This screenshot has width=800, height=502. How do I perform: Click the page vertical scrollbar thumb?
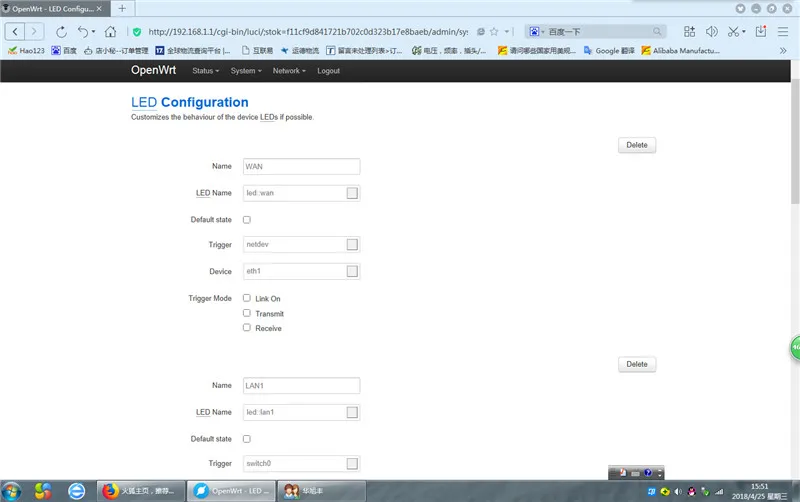pos(795,143)
